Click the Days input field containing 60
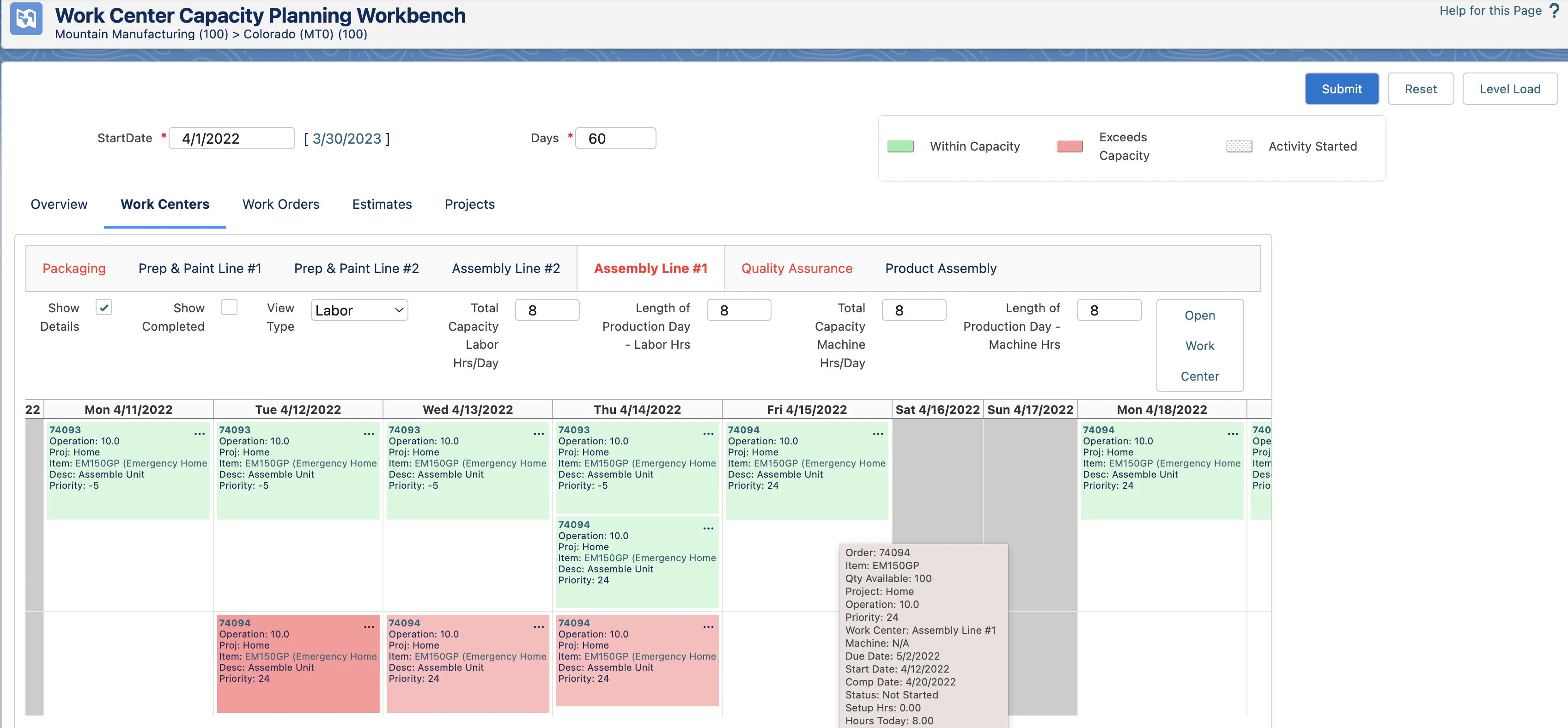The height and width of the screenshot is (728, 1568). (615, 138)
